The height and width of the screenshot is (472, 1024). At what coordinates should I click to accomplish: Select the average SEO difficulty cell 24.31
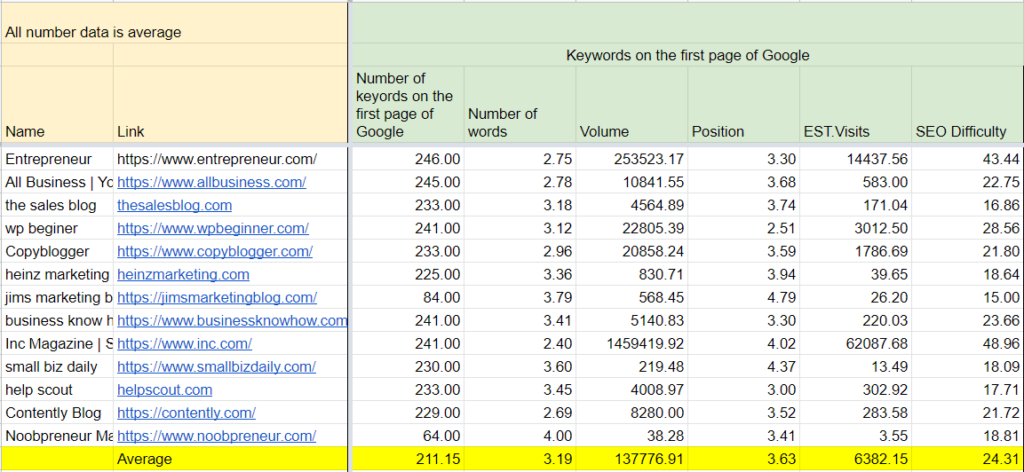click(967, 459)
